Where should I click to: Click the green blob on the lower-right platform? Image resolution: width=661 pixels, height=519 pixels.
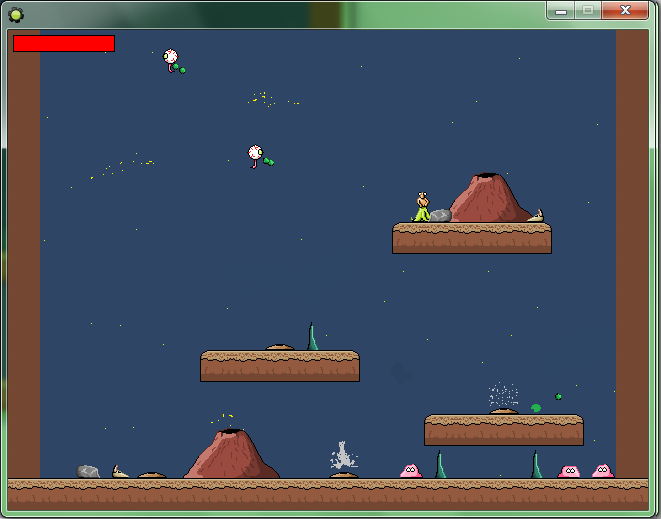[x=536, y=408]
